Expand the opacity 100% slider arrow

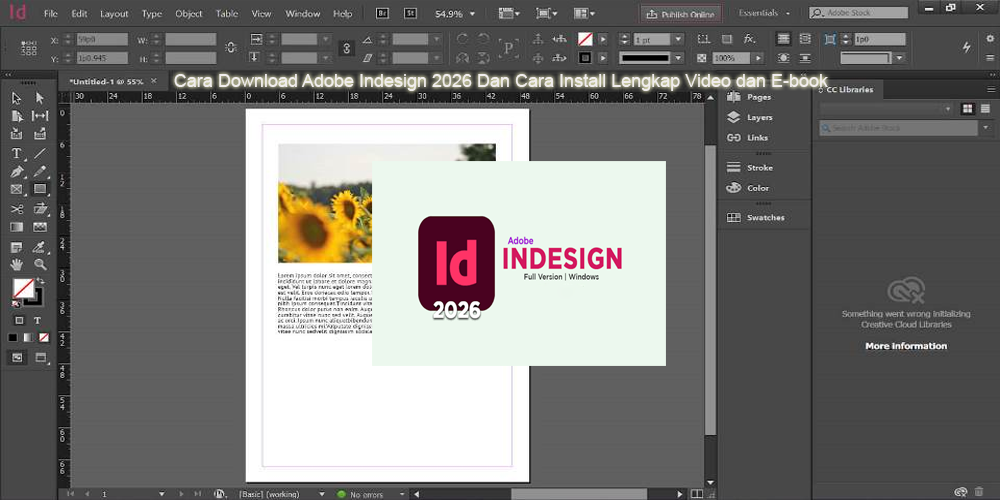tap(758, 58)
